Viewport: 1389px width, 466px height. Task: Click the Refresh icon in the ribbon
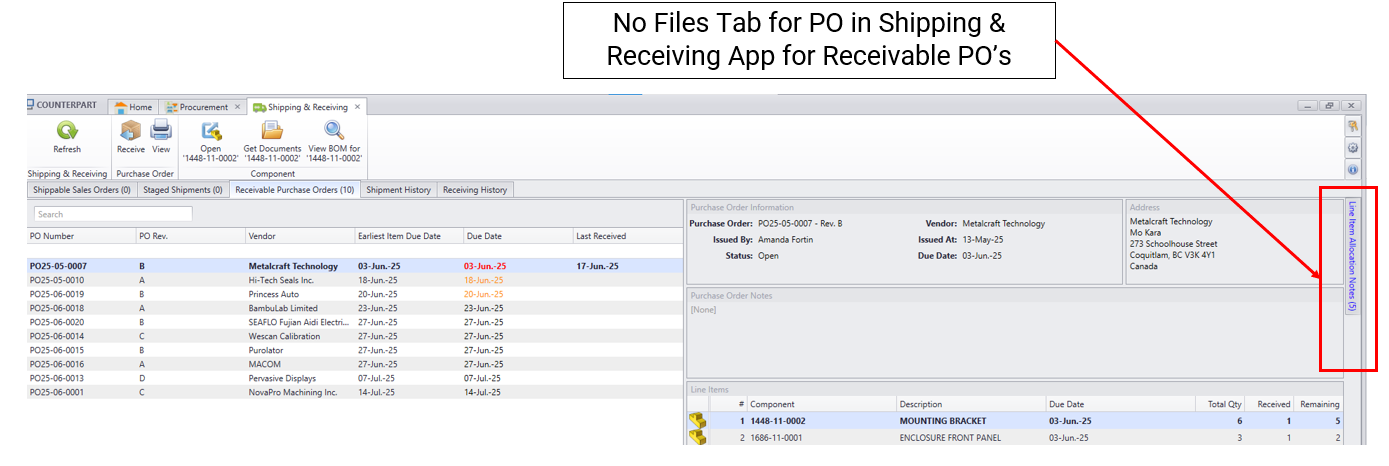pyautogui.click(x=67, y=131)
